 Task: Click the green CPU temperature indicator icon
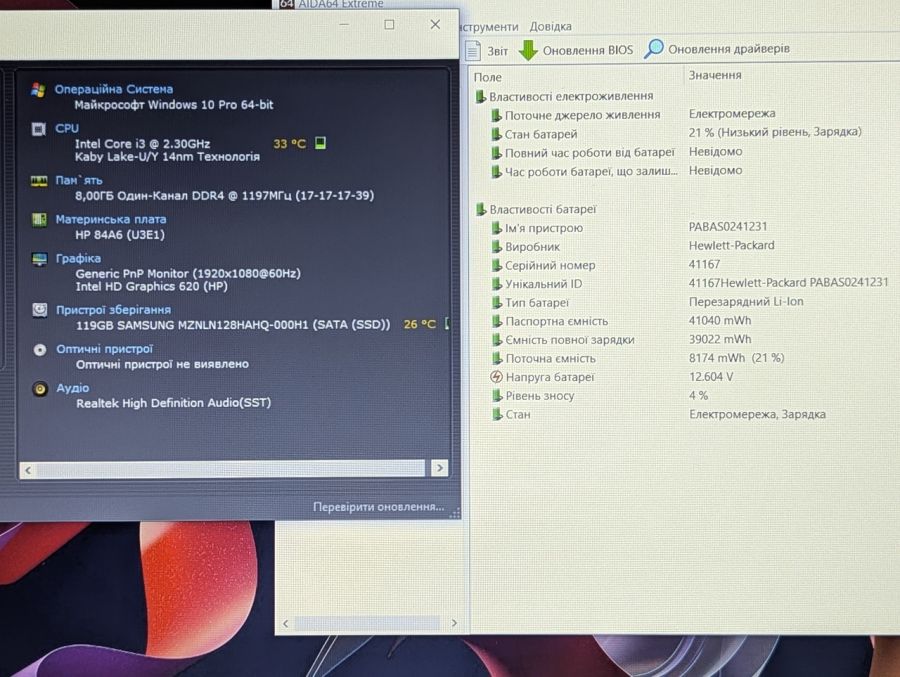tap(320, 143)
